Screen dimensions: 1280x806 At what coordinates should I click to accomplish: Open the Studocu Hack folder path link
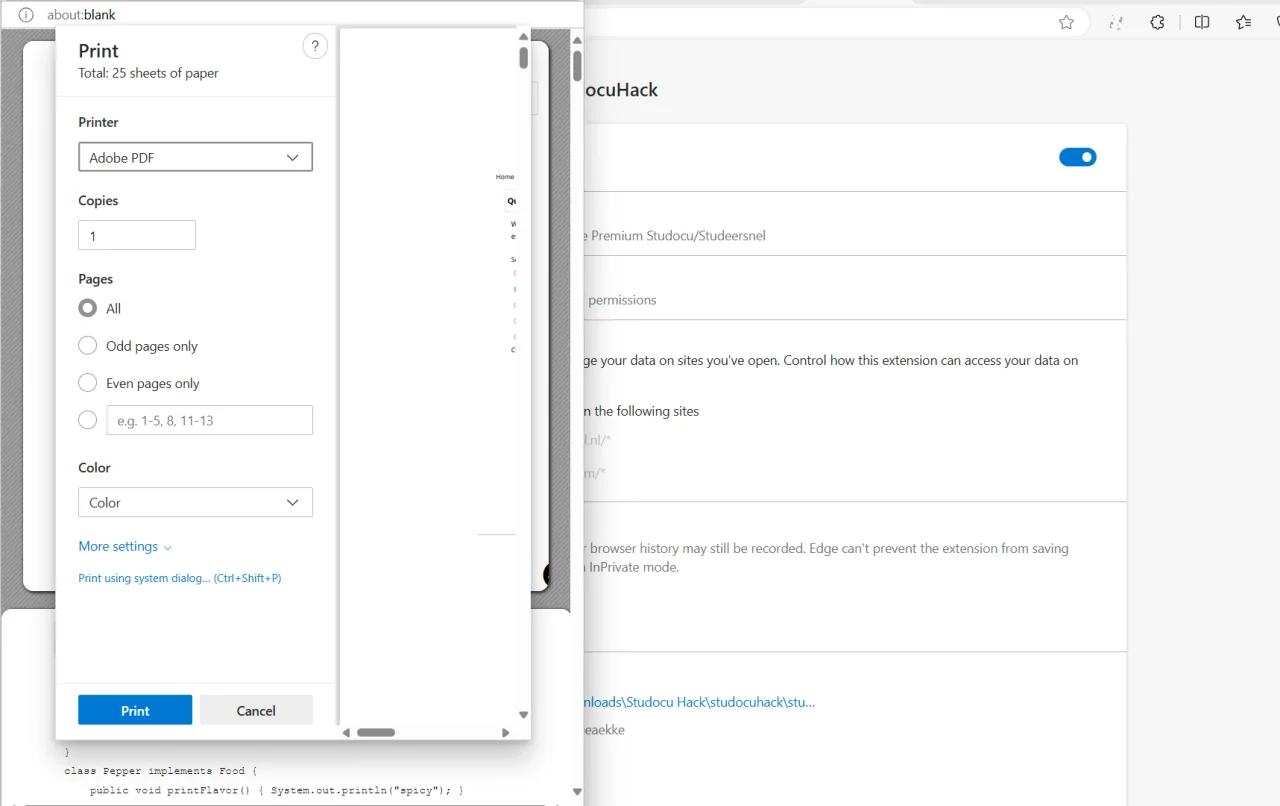[698, 702]
